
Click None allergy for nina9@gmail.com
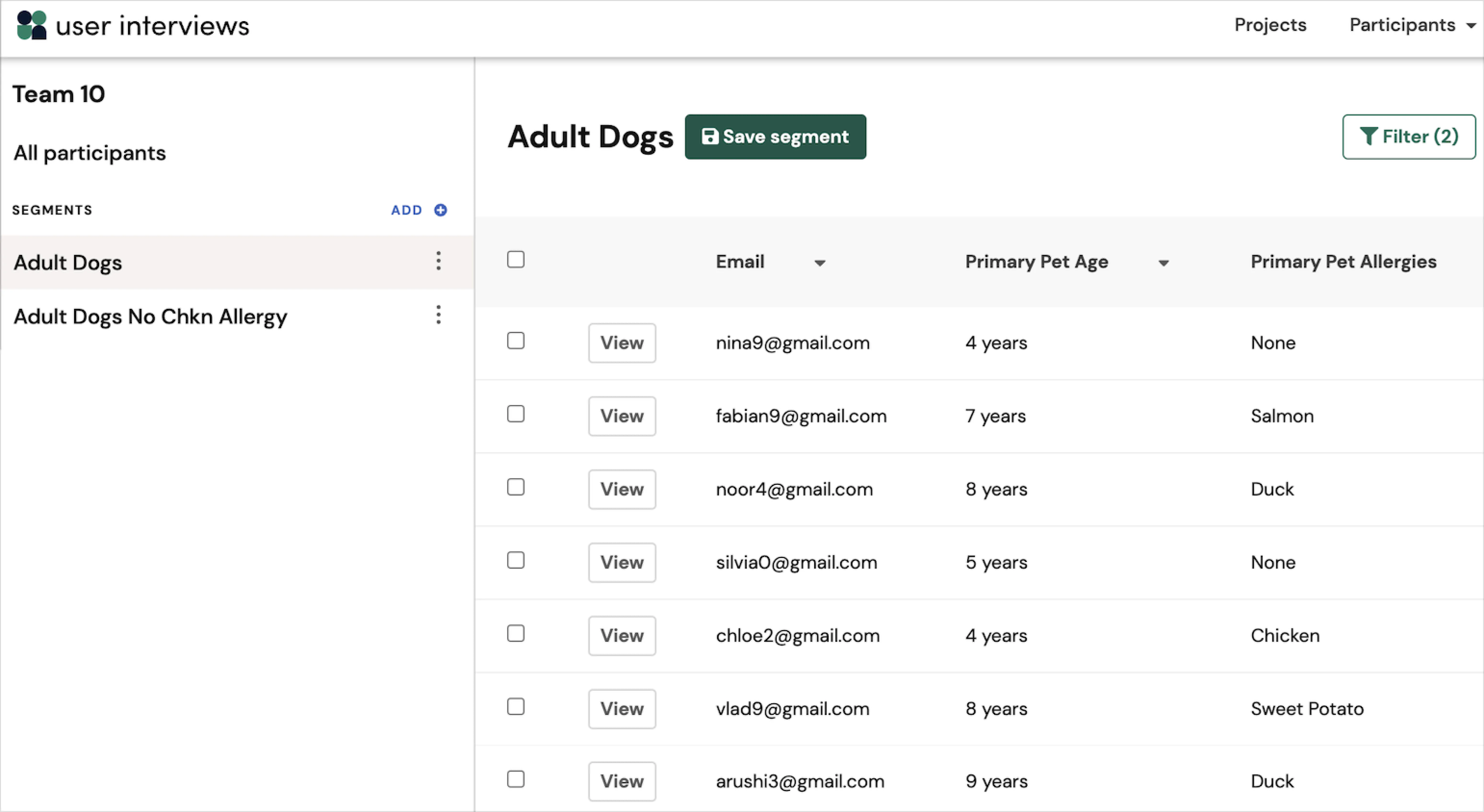1273,343
